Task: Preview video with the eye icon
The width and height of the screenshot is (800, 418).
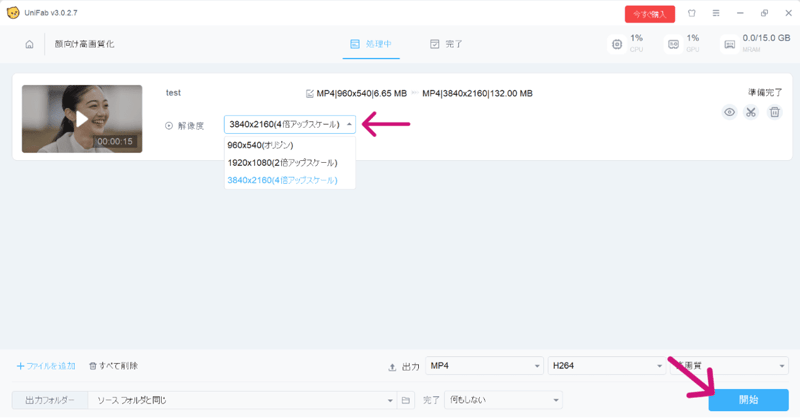Action: point(730,112)
